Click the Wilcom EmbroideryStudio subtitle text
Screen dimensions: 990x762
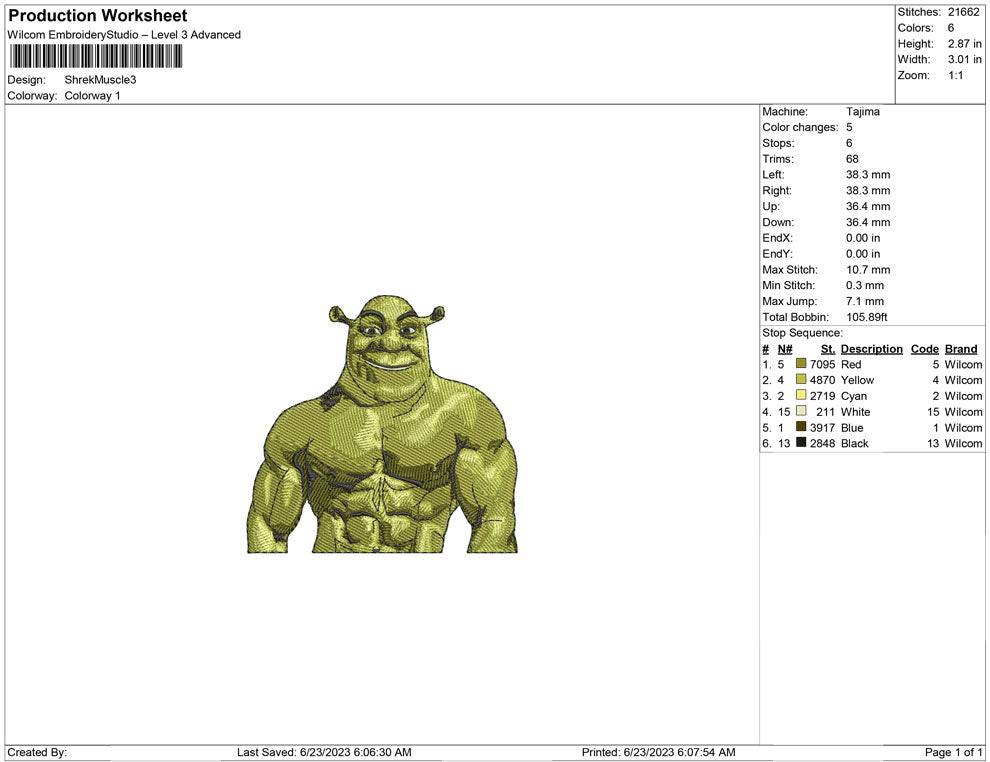point(124,35)
